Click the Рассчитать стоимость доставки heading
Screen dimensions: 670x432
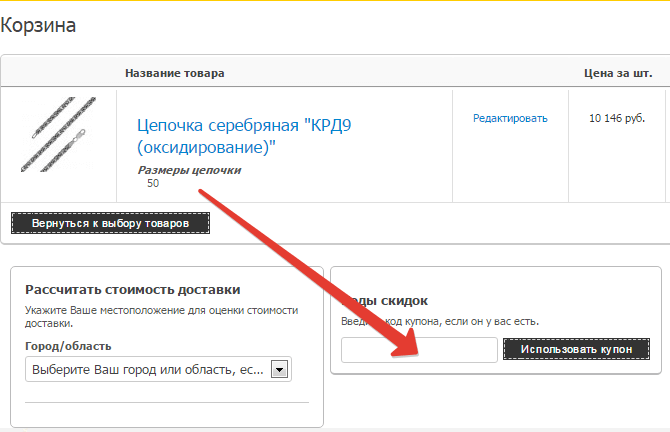132,290
